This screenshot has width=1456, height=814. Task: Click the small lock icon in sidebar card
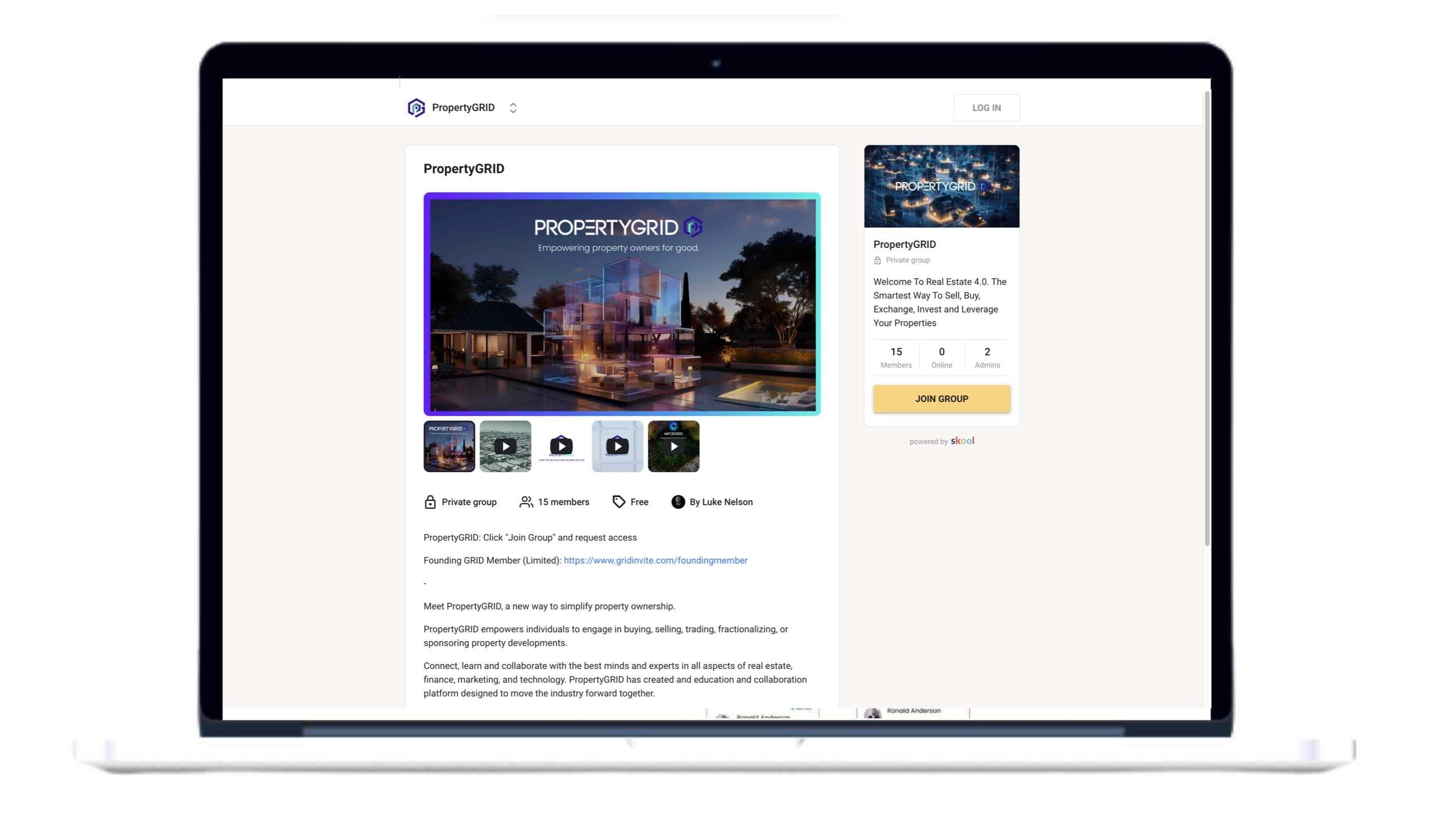pos(877,261)
